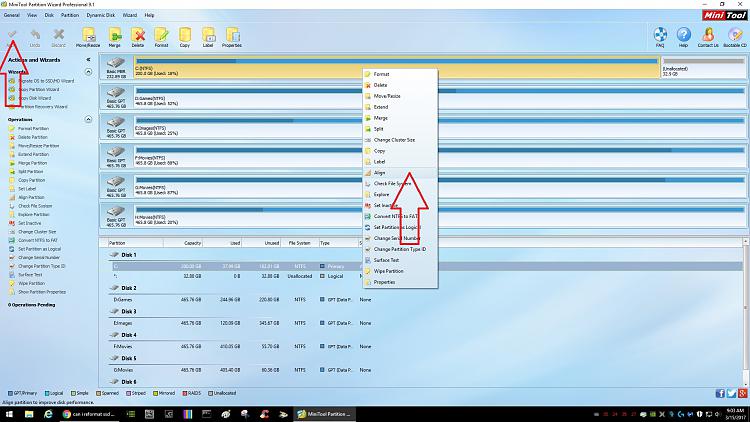The image size is (750, 422).
Task: Select the Move/Resize toolbar icon
Action: tap(88, 37)
